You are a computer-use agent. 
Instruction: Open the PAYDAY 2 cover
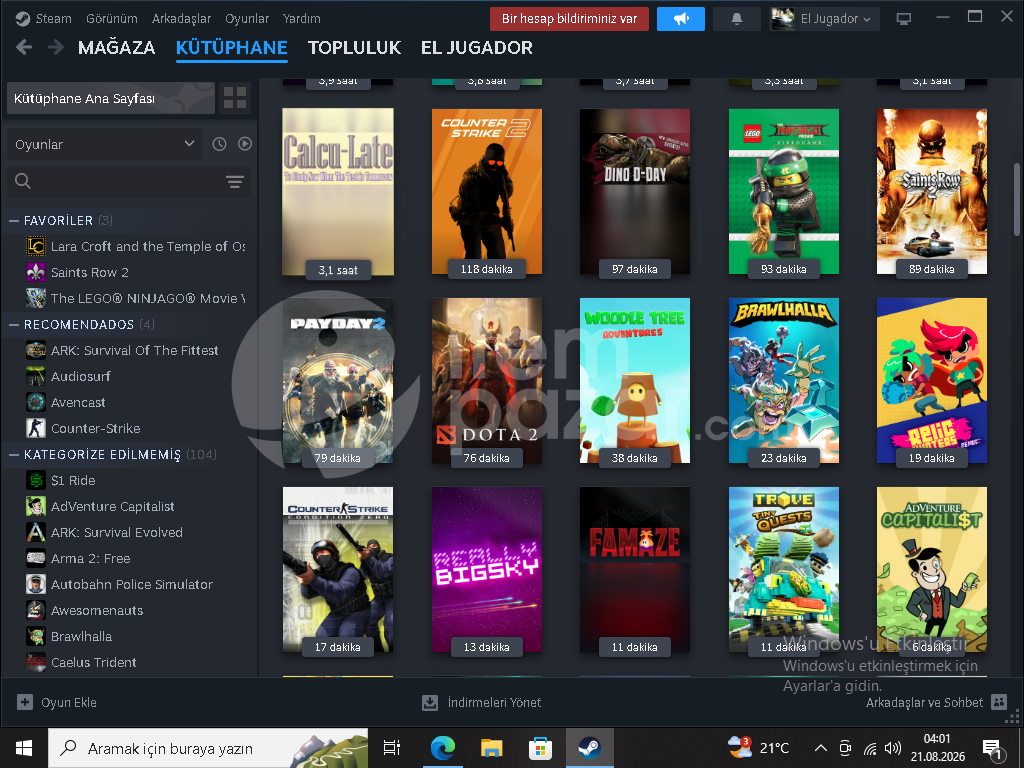(x=338, y=381)
